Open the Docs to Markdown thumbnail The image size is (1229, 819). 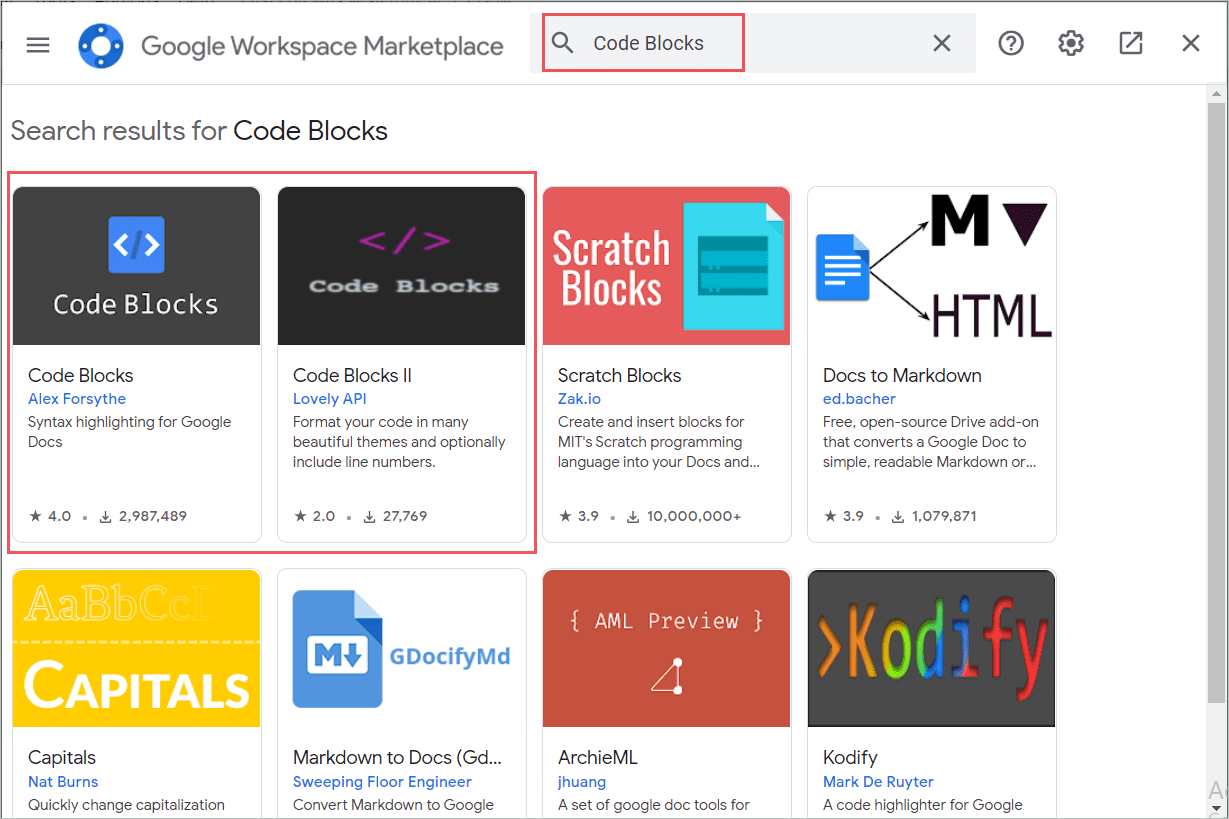pos(932,266)
